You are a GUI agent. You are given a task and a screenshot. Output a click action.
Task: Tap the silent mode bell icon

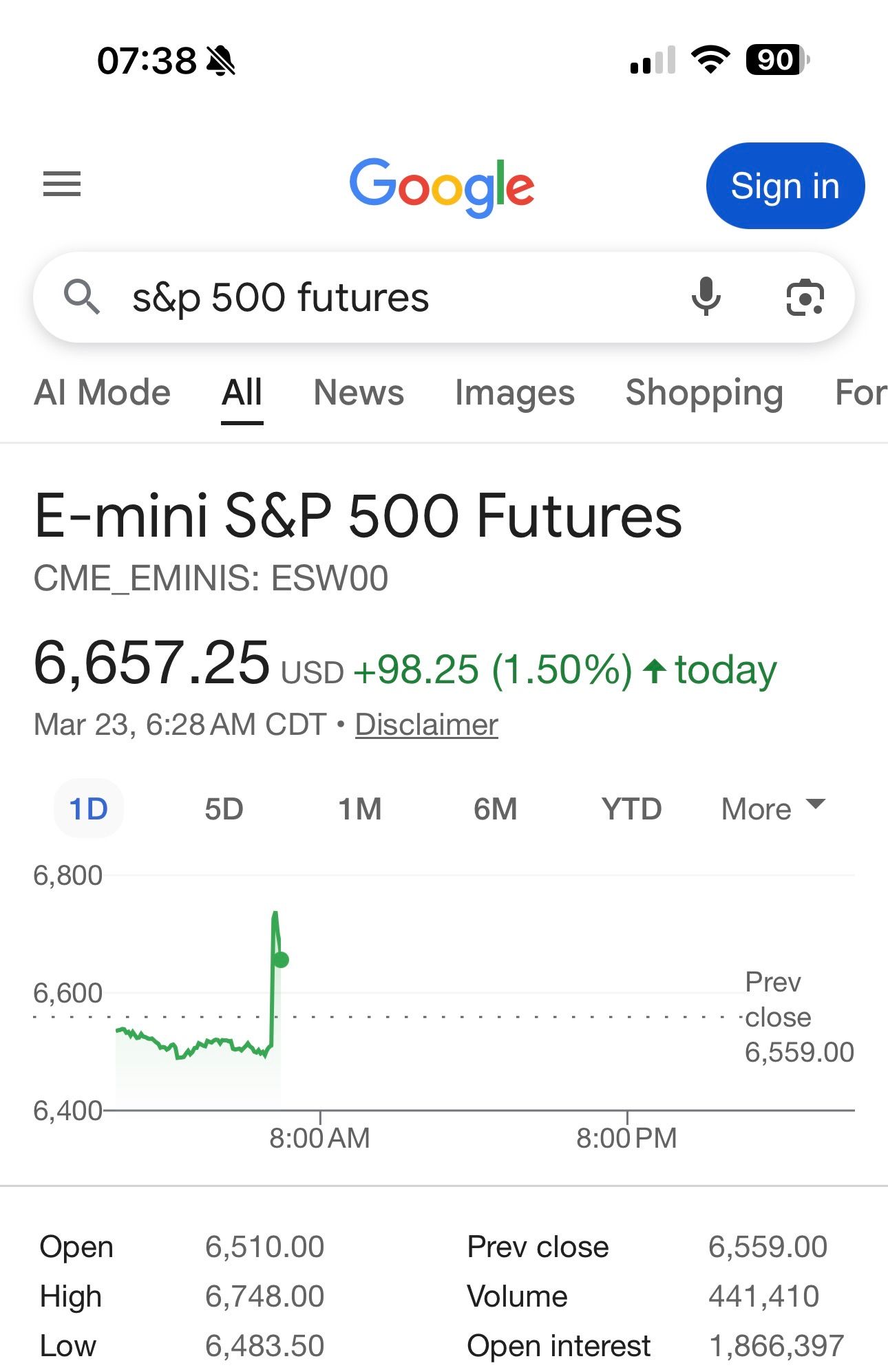coord(221,61)
